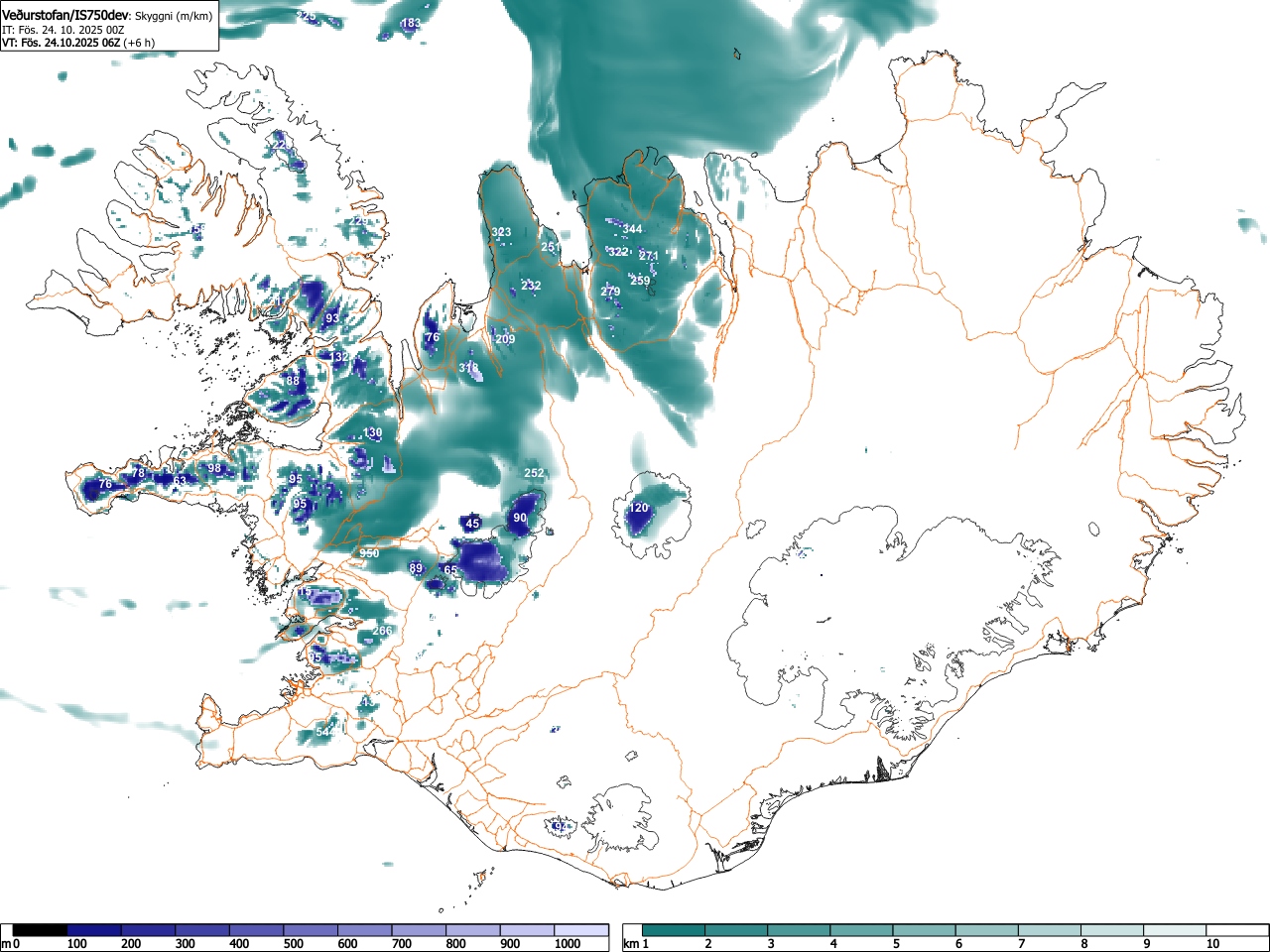This screenshot has height=952, width=1270.
Task: Click the 900–1000 m pale lavender legend swatch
Action: (527, 930)
